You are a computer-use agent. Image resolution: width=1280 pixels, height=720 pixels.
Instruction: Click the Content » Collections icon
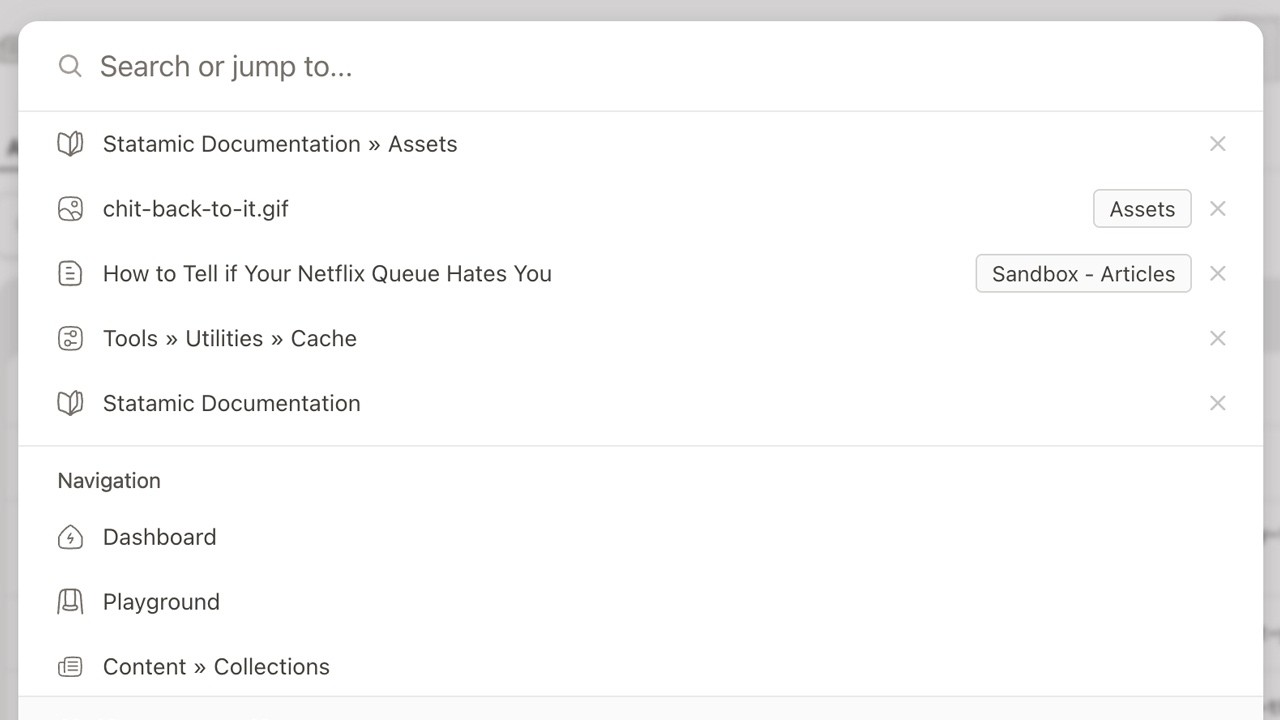pos(70,667)
